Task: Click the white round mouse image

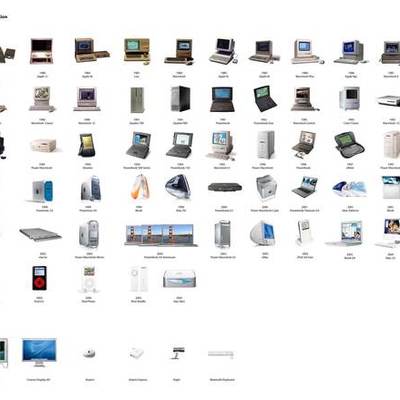Action: point(89,353)
